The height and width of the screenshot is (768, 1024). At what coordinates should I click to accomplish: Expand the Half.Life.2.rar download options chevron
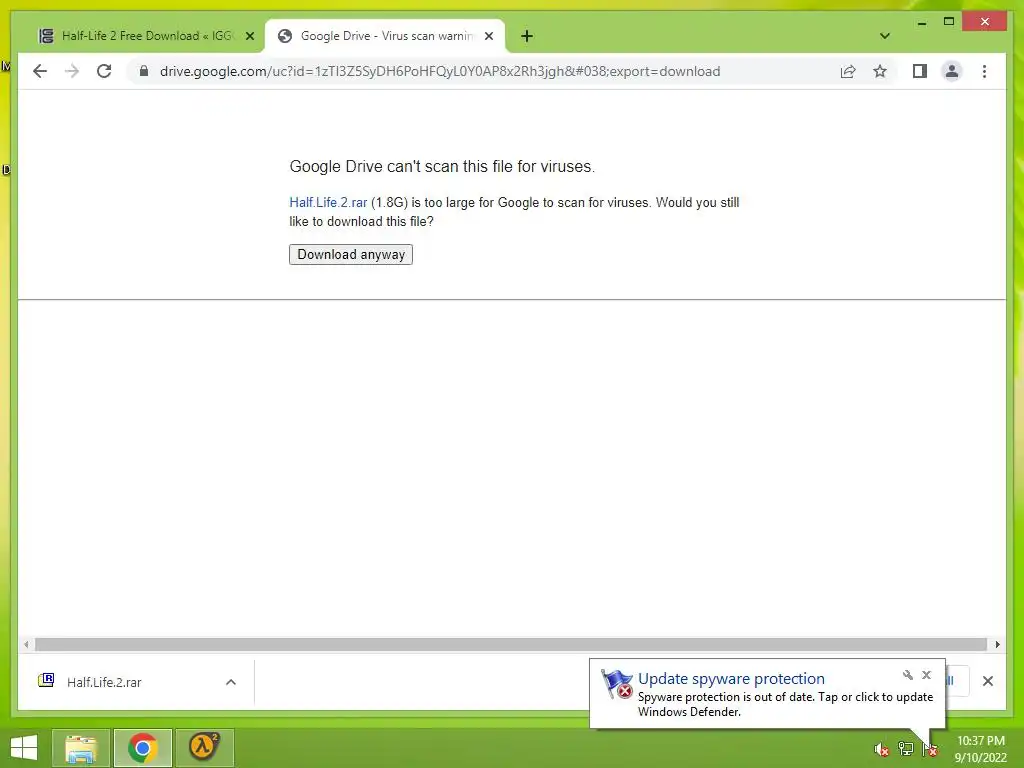click(231, 682)
